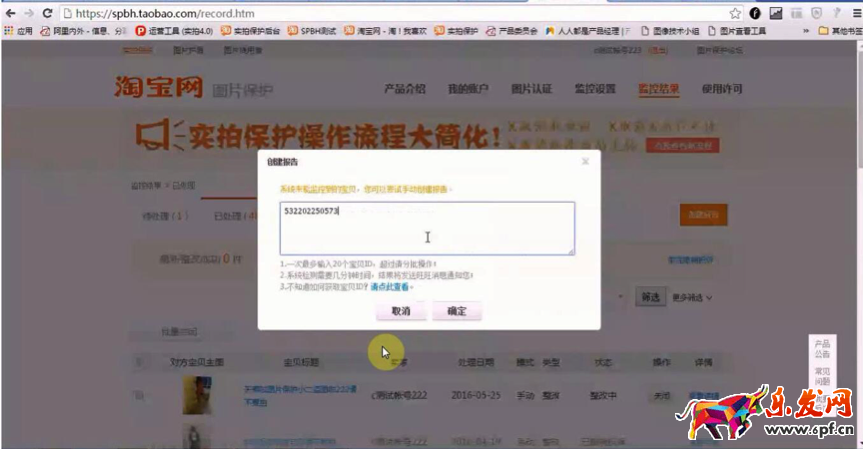Open the 图像技术小组 bookmark

pos(671,31)
